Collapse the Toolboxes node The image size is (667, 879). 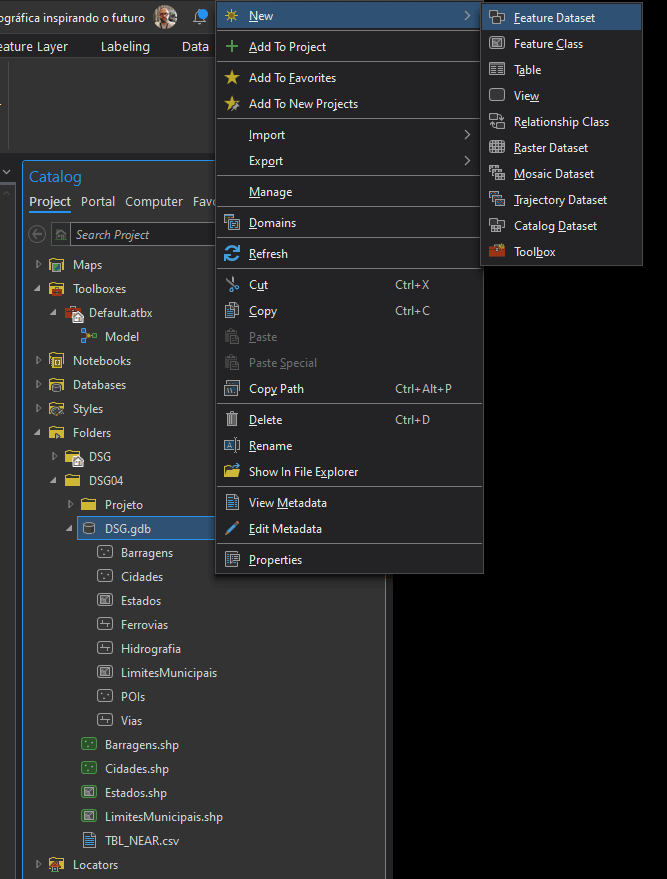[x=38, y=289]
